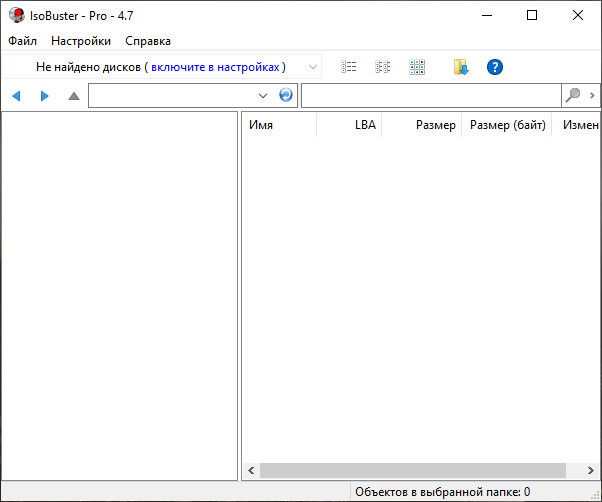Open help via blue question mark icon
This screenshot has height=502, width=602.
[x=495, y=67]
